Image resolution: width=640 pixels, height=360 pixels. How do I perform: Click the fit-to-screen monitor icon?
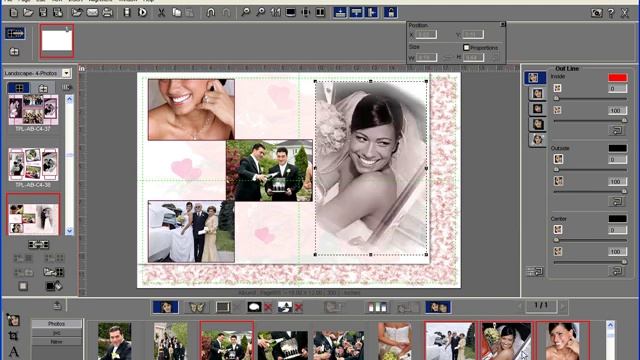click(x=291, y=13)
